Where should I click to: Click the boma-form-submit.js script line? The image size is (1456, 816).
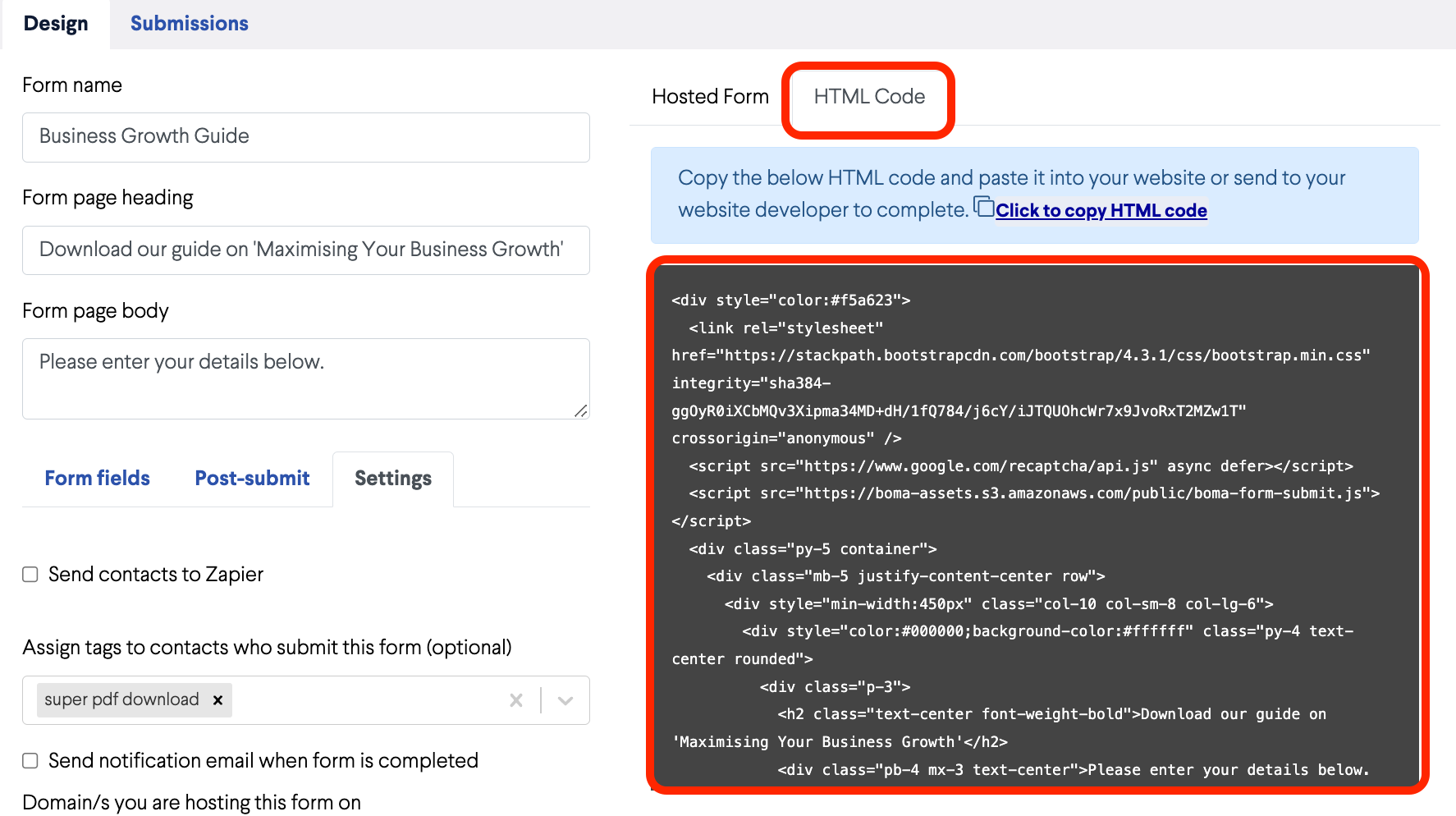pos(1034,493)
